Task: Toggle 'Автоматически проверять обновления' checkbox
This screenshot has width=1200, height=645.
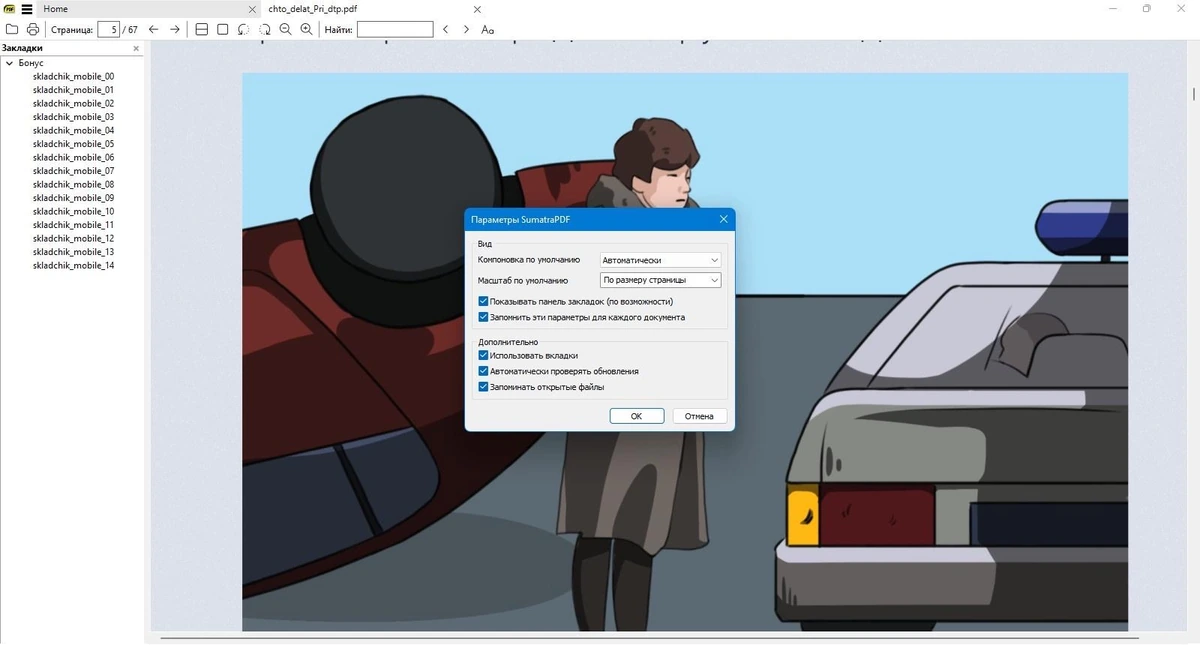Action: (x=484, y=371)
